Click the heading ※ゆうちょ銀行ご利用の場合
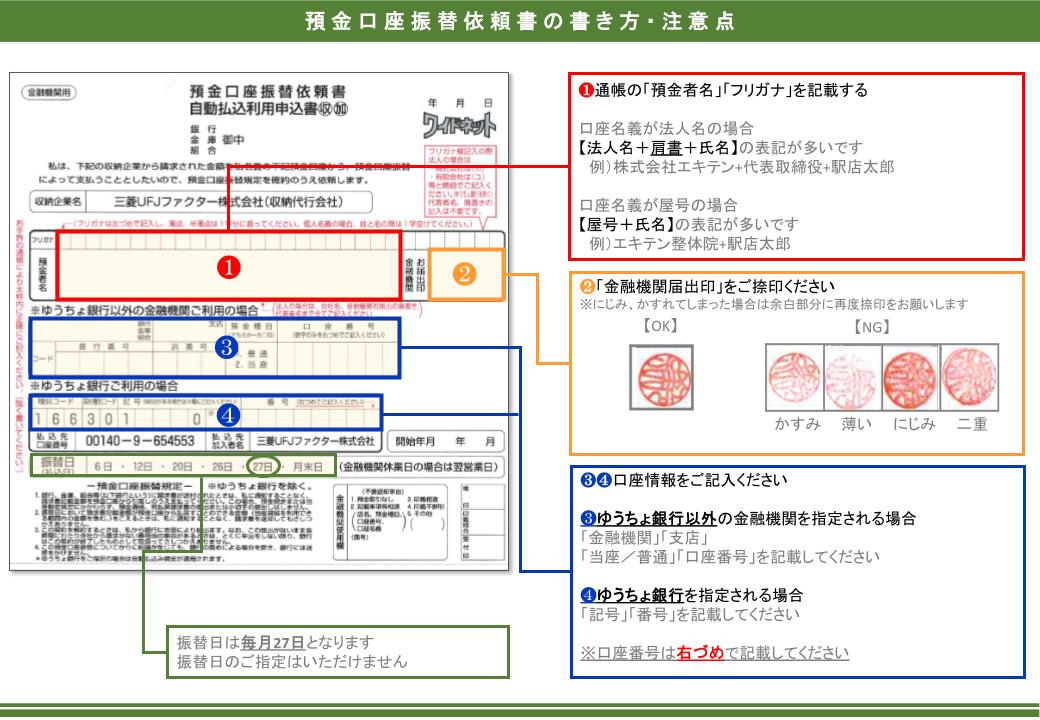 tap(104, 386)
